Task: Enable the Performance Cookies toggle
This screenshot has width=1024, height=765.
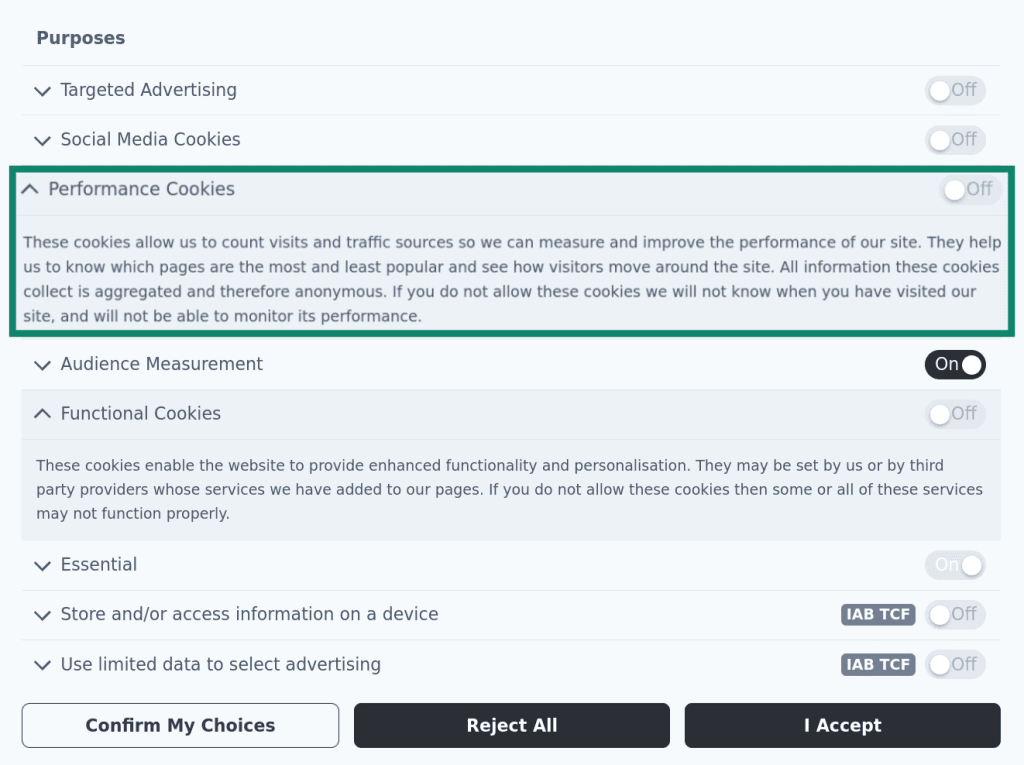Action: (x=970, y=189)
